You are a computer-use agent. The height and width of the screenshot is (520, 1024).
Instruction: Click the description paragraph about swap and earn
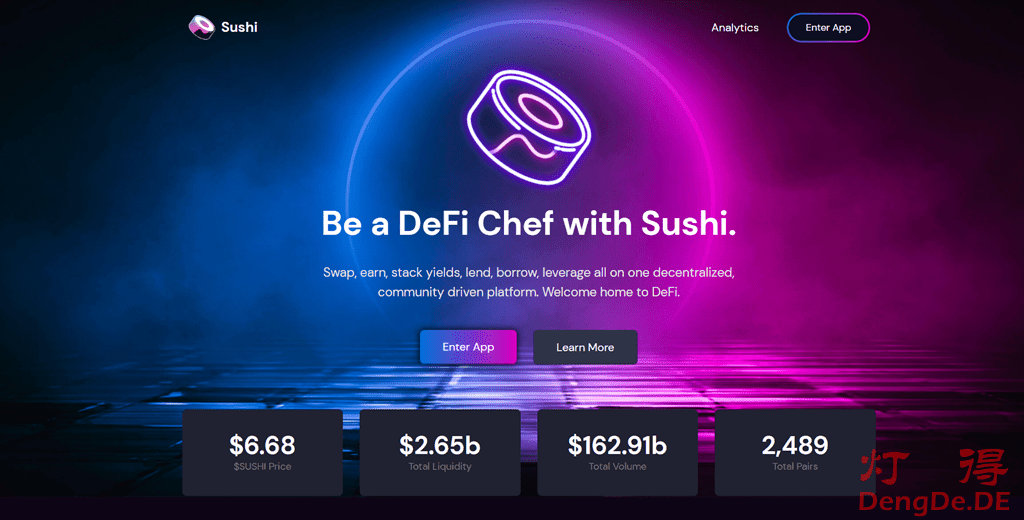coord(529,282)
